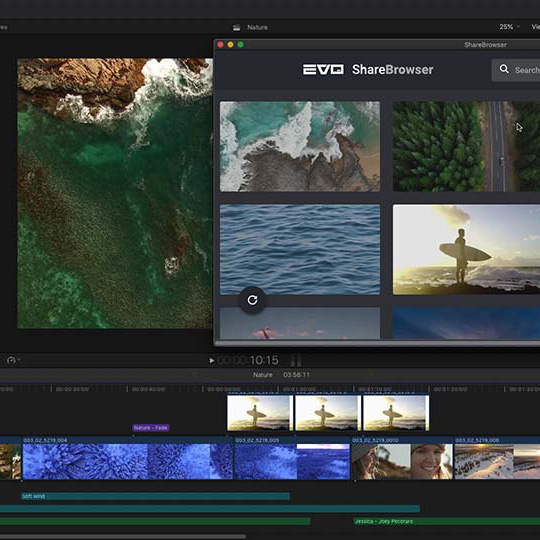Click the Nature title in the viewer header
This screenshot has width=540, height=540.
[257, 27]
